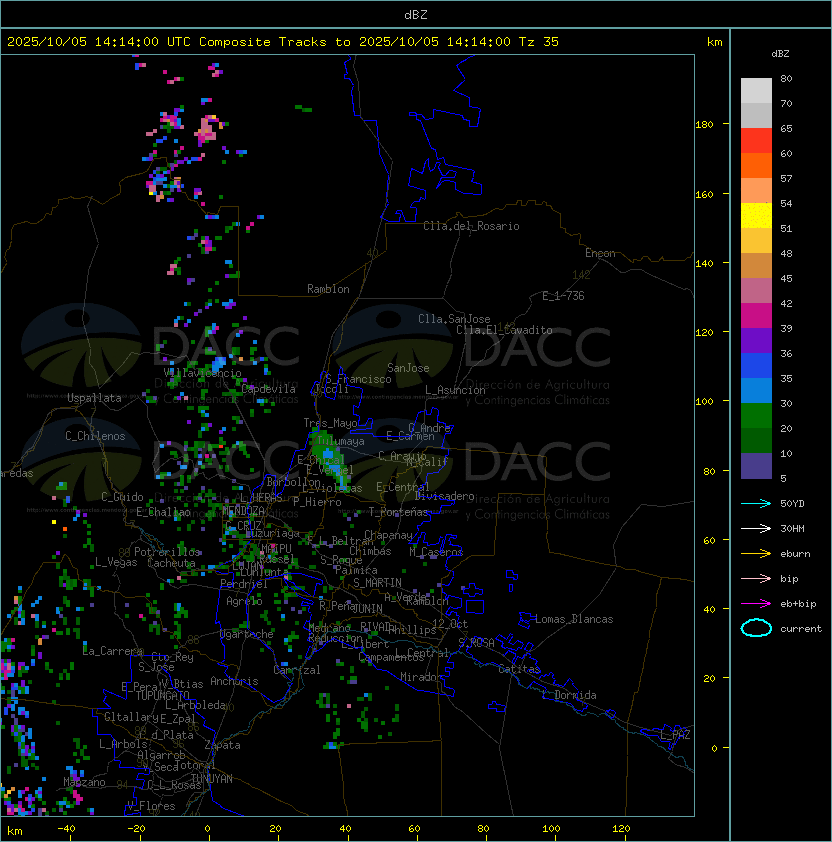Click the yellow eburn arrow icon in legend
The height and width of the screenshot is (842, 832).
pyautogui.click(x=756, y=554)
